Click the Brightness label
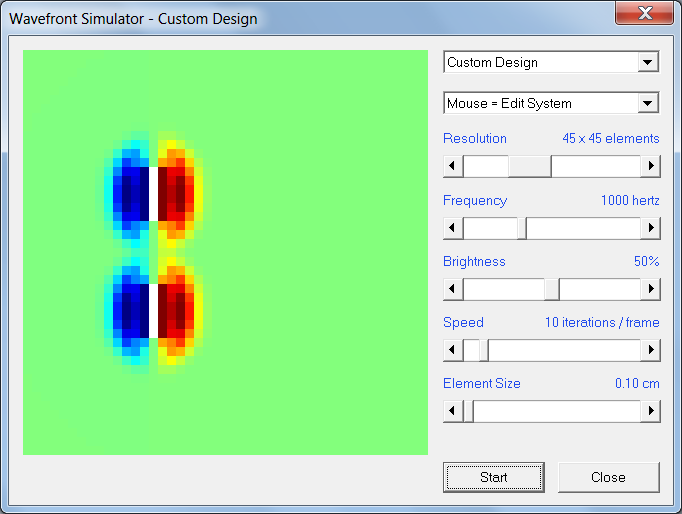The width and height of the screenshot is (682, 514). (x=474, y=261)
